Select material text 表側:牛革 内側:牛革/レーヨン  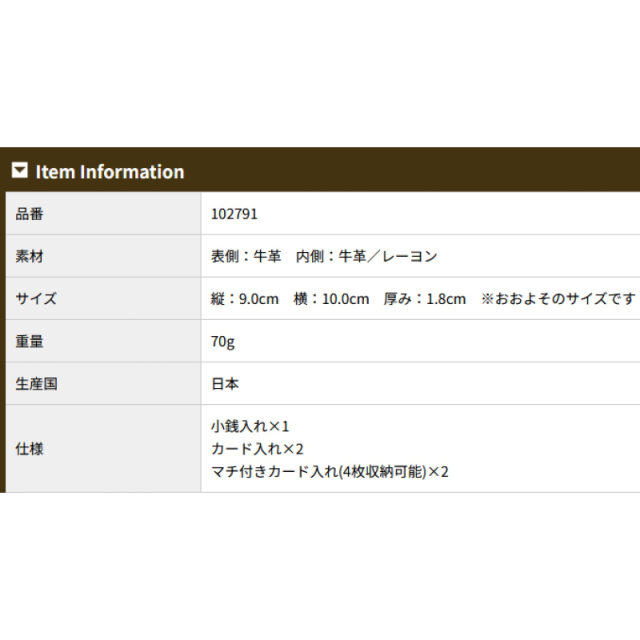[324, 256]
